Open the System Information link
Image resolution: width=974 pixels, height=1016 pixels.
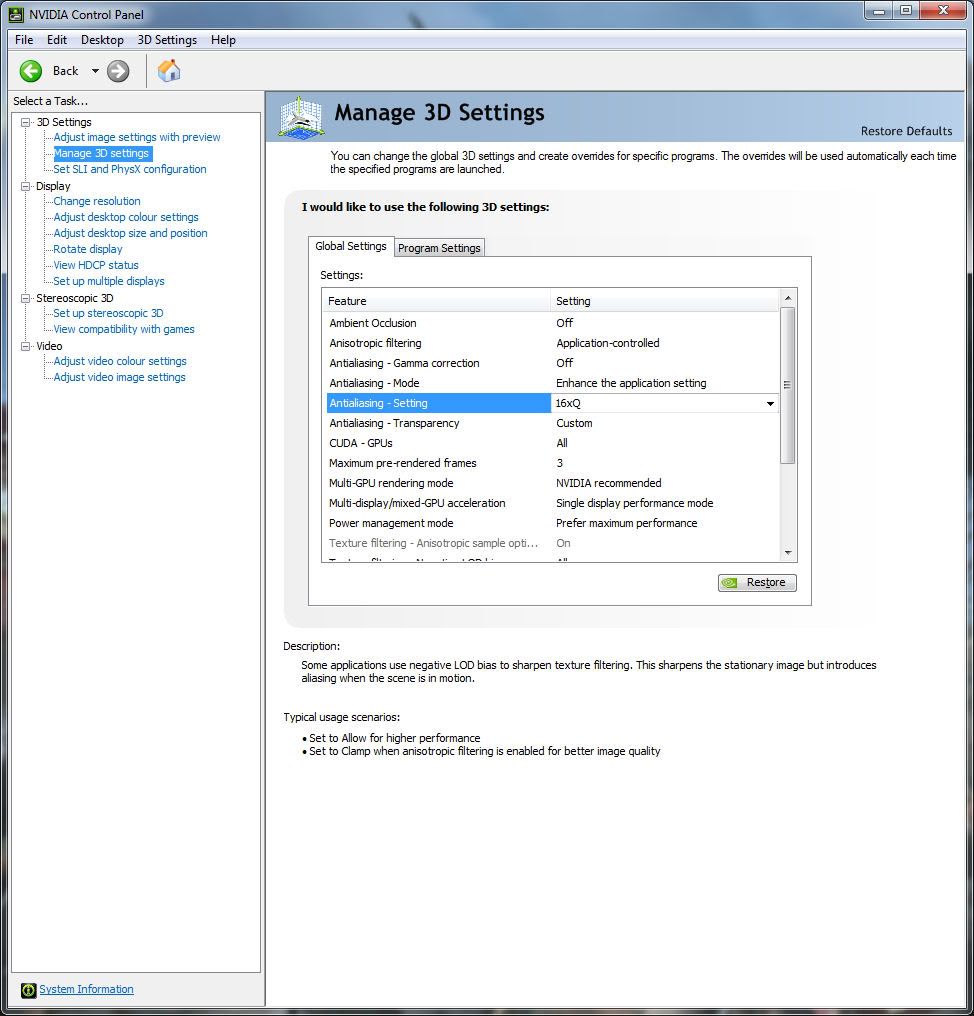tap(86, 989)
